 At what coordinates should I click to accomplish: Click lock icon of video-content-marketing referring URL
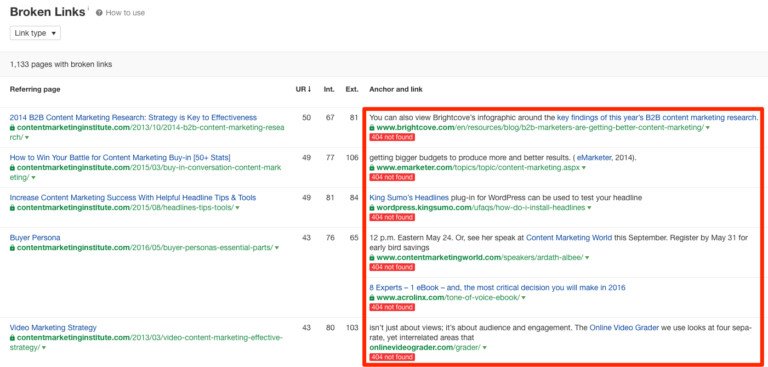[x=12, y=338]
